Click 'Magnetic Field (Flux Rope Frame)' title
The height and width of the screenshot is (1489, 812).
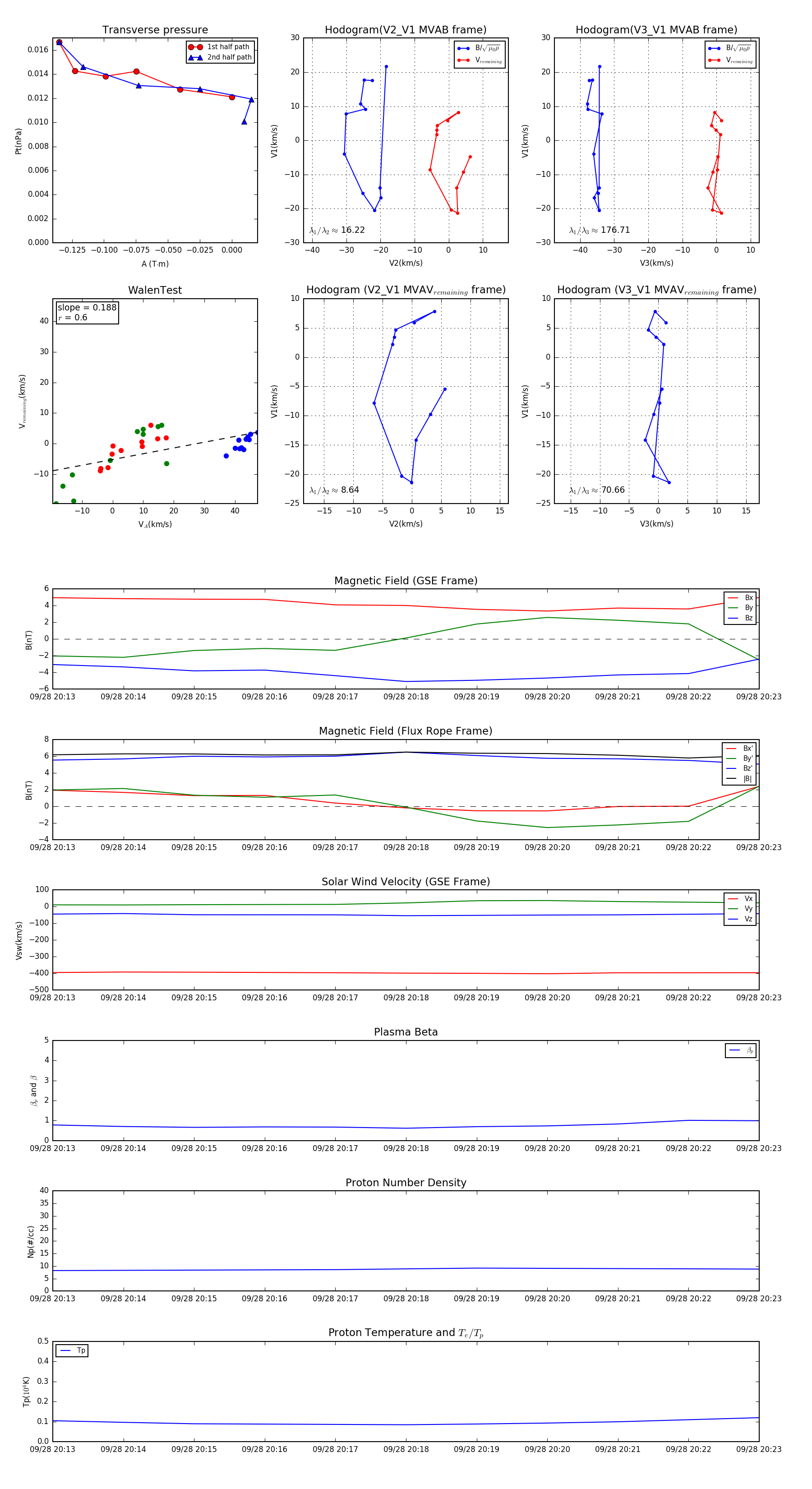point(406,731)
